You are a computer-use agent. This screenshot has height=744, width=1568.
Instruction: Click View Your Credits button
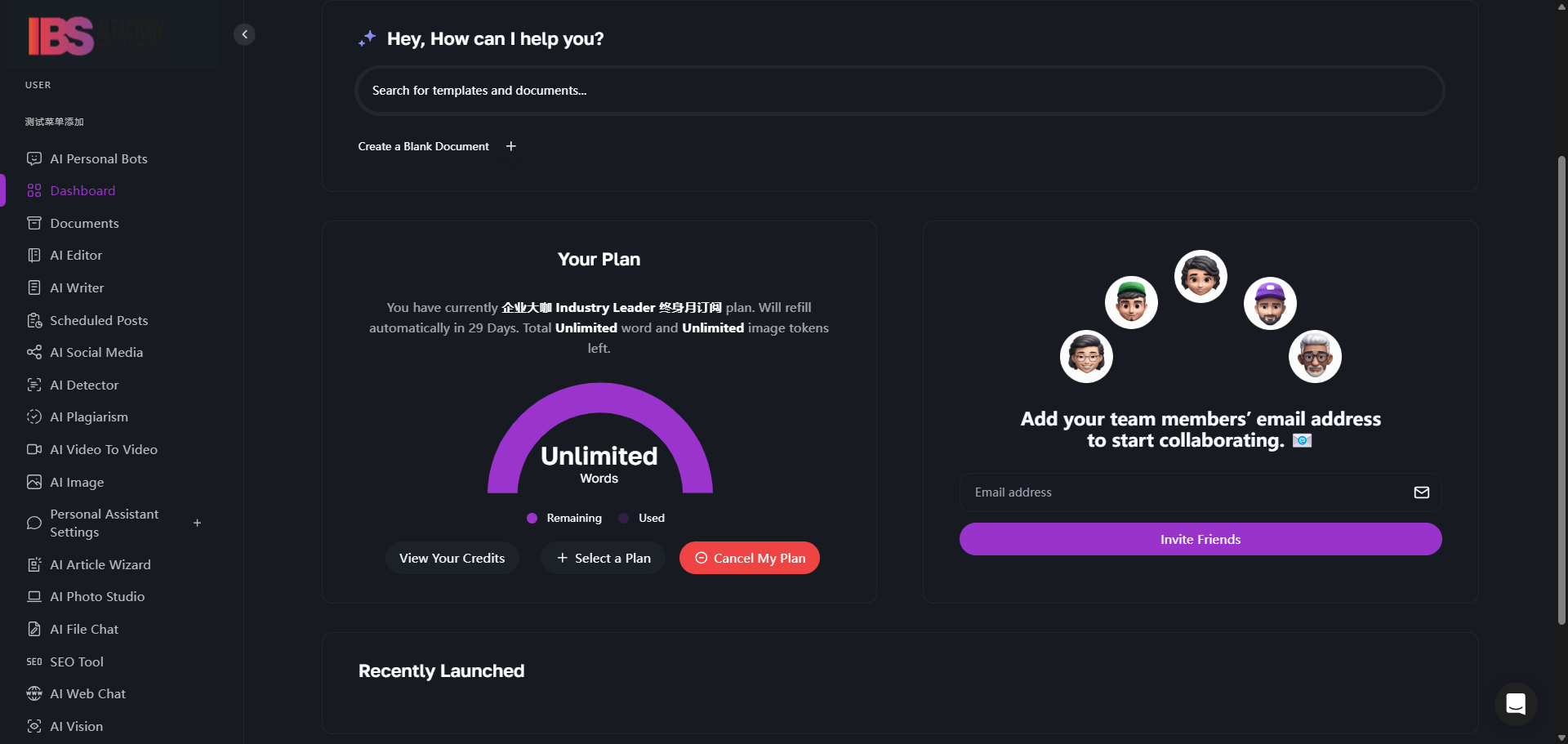tap(452, 558)
